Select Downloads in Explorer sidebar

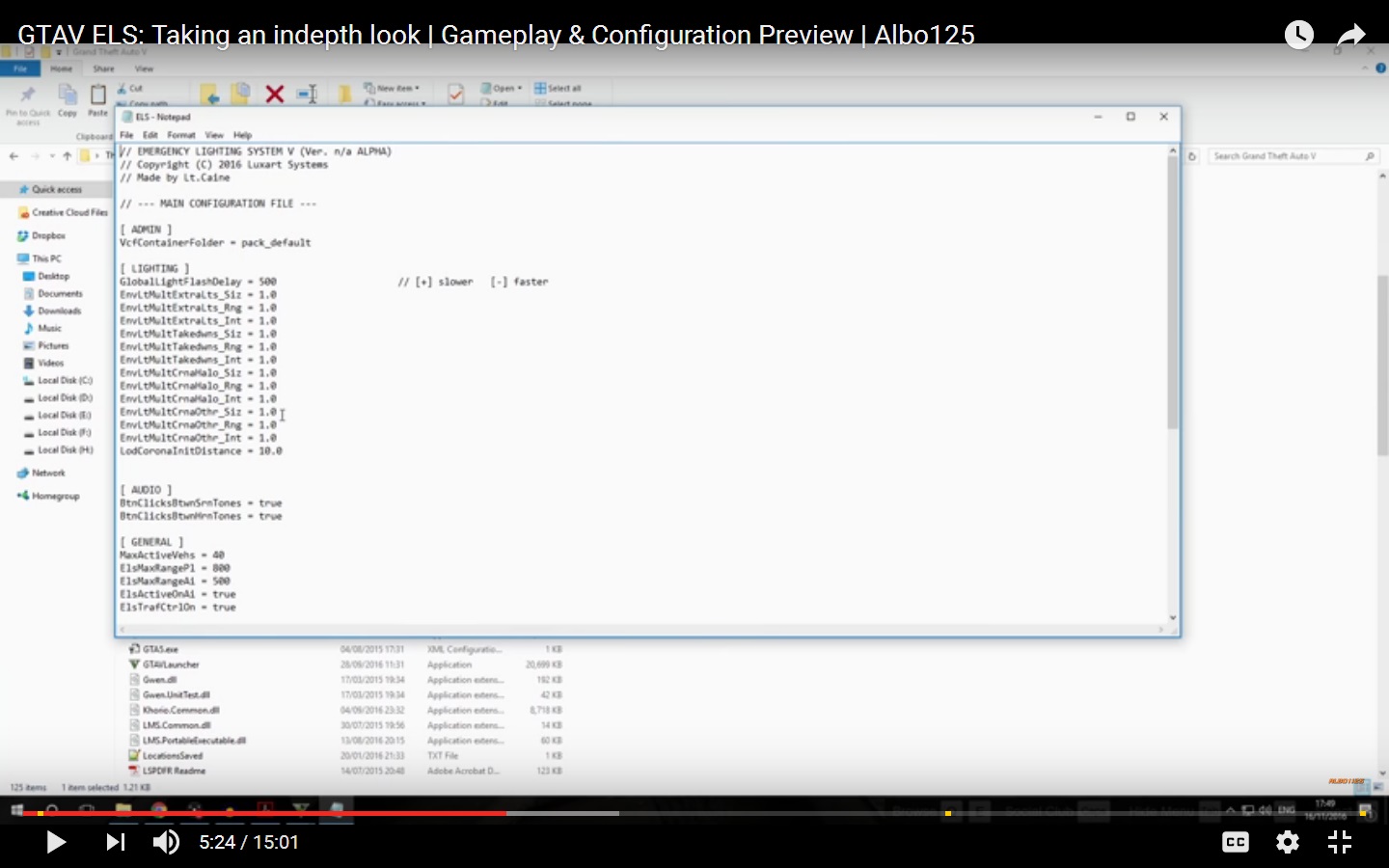[x=53, y=311]
